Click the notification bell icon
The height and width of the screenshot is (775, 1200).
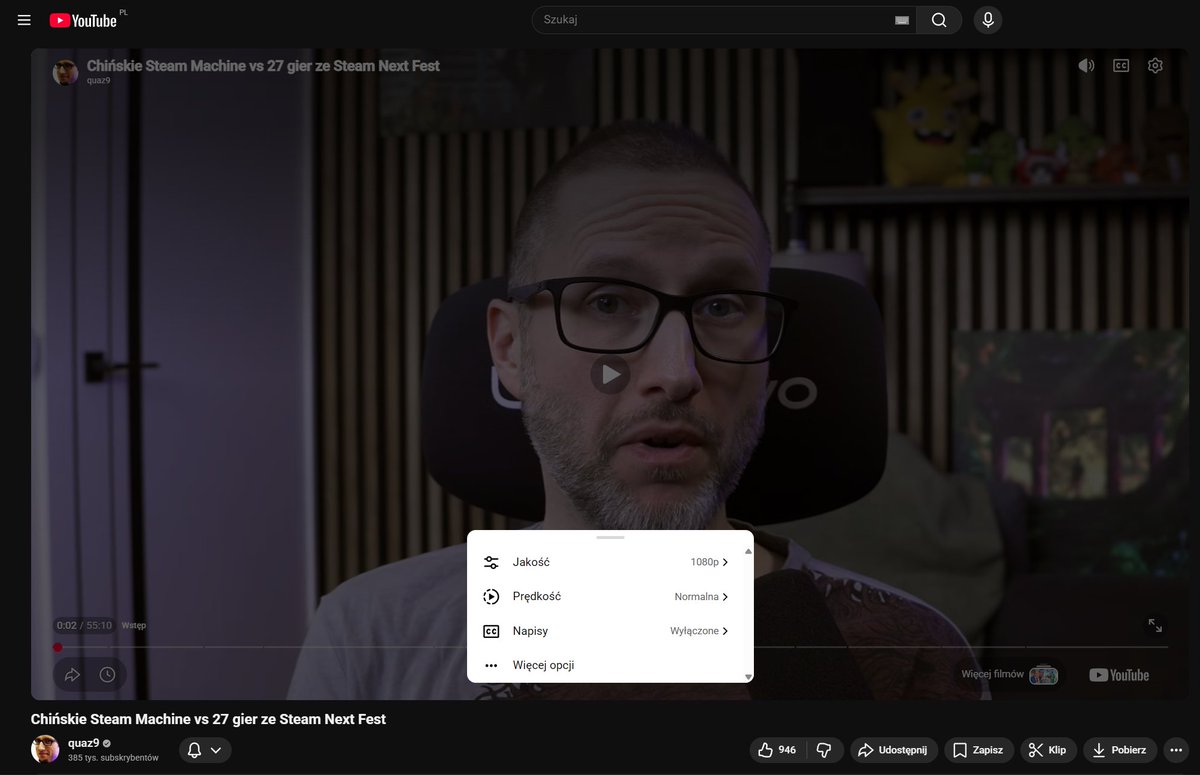tap(195, 750)
